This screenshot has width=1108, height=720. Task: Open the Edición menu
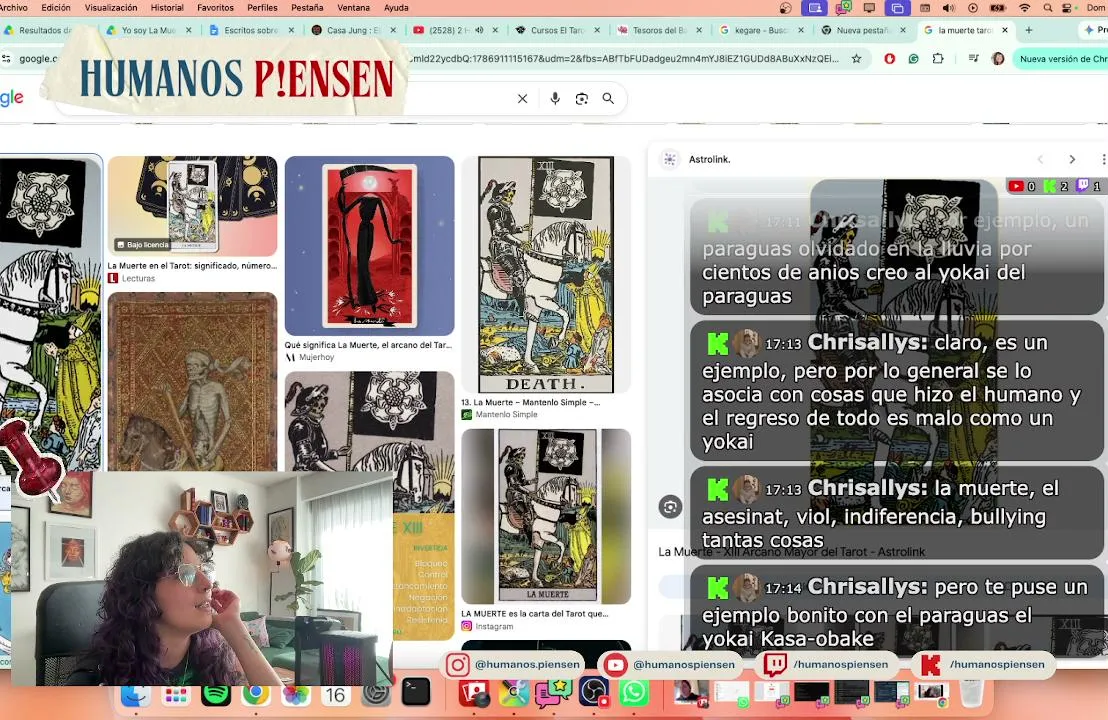[x=56, y=8]
